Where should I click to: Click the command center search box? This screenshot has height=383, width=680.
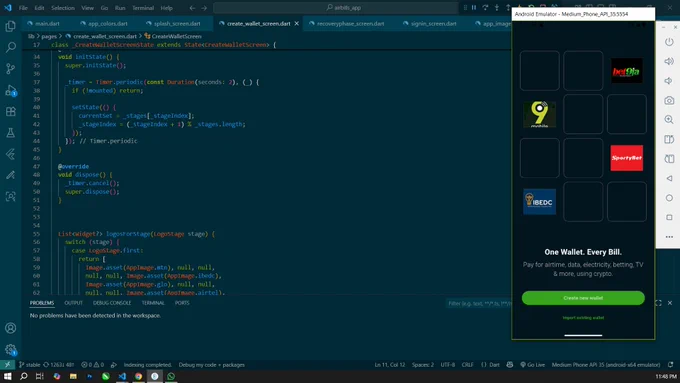point(336,7)
